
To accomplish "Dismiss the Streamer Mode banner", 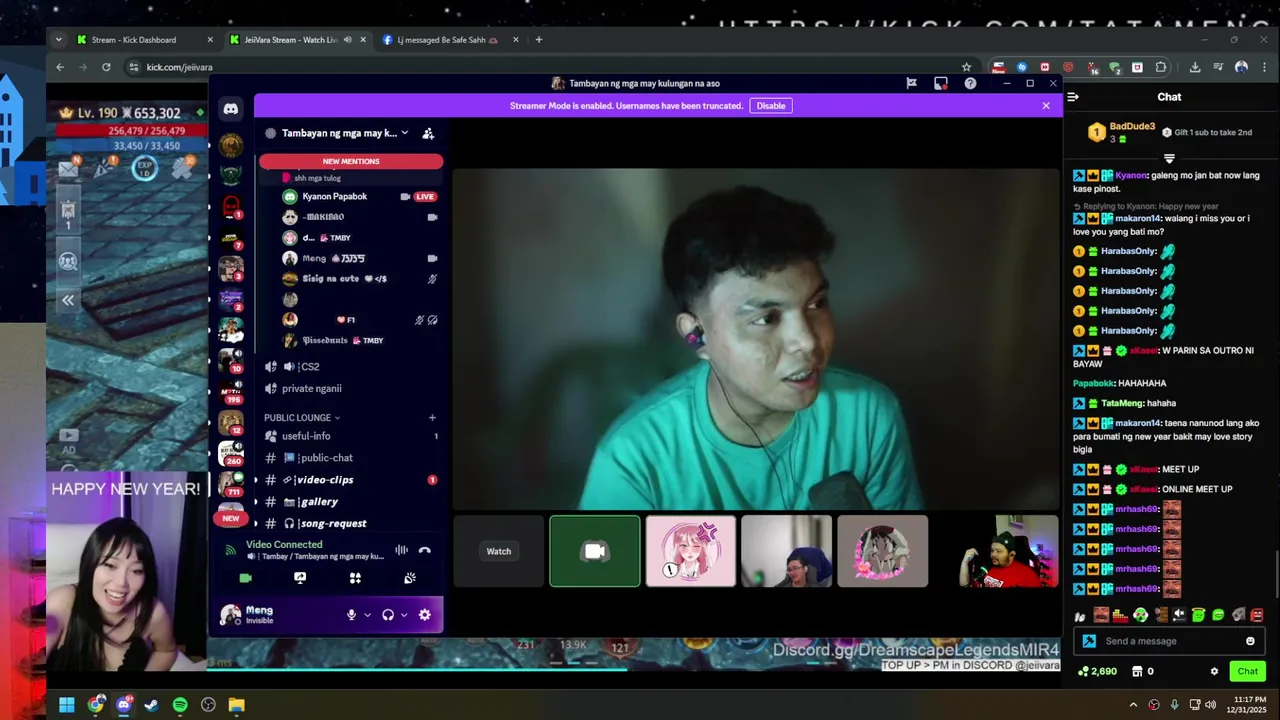I will [x=1046, y=106].
